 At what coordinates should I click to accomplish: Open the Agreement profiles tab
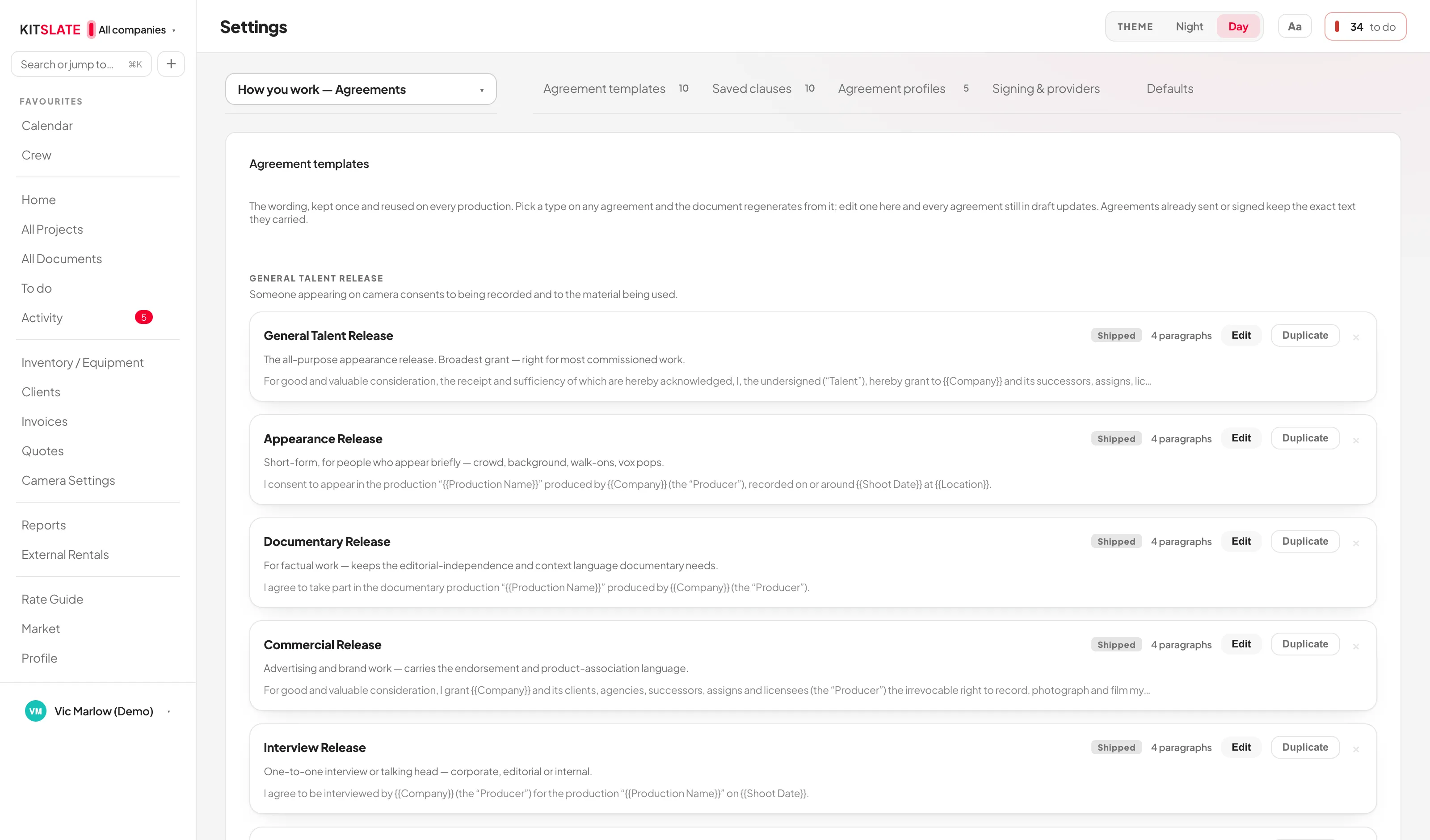tap(904, 88)
